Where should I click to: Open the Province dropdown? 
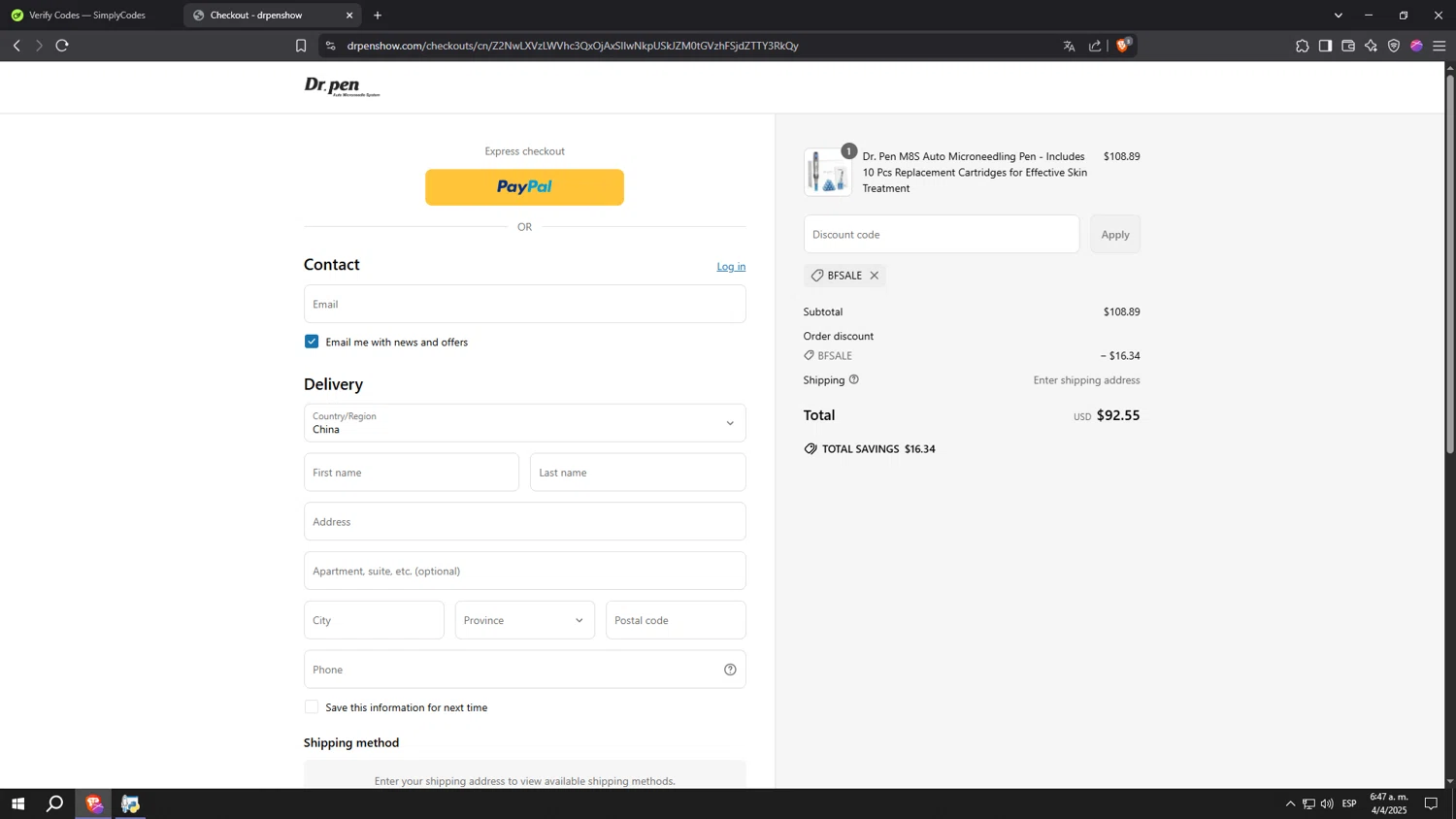pyautogui.click(x=524, y=620)
